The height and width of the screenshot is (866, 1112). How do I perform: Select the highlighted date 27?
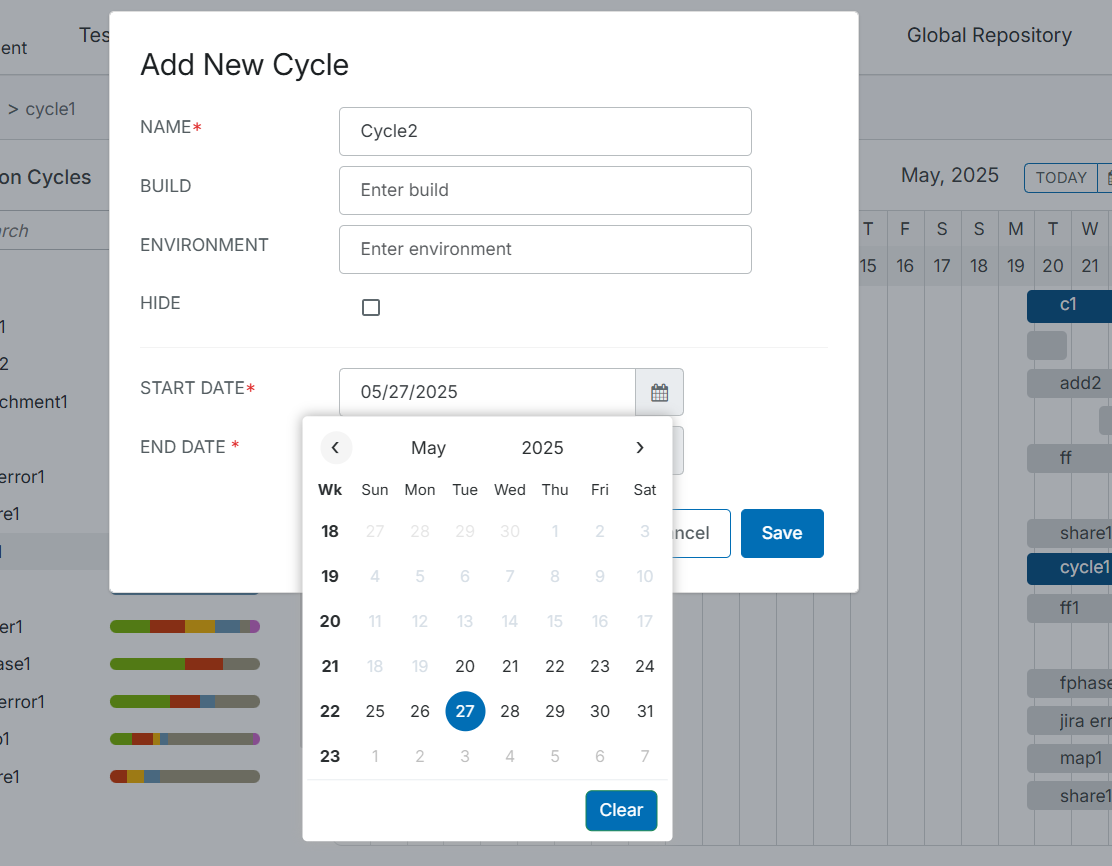coord(465,711)
